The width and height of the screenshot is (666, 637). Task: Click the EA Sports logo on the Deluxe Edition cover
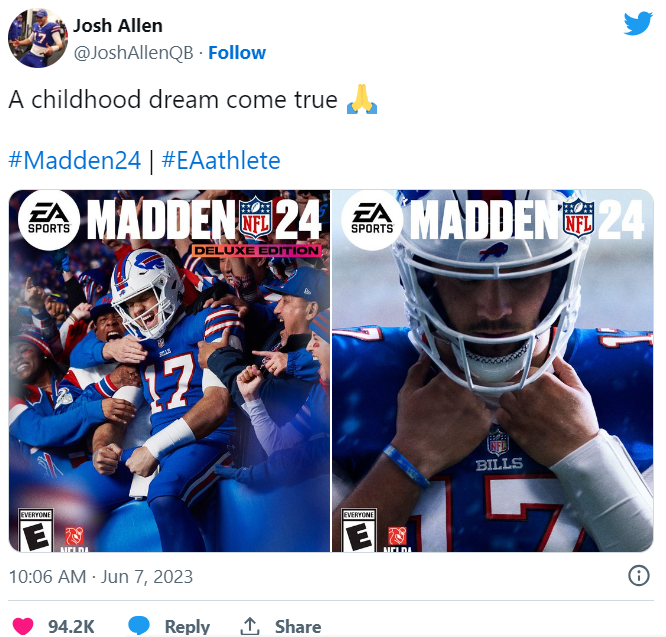49,221
